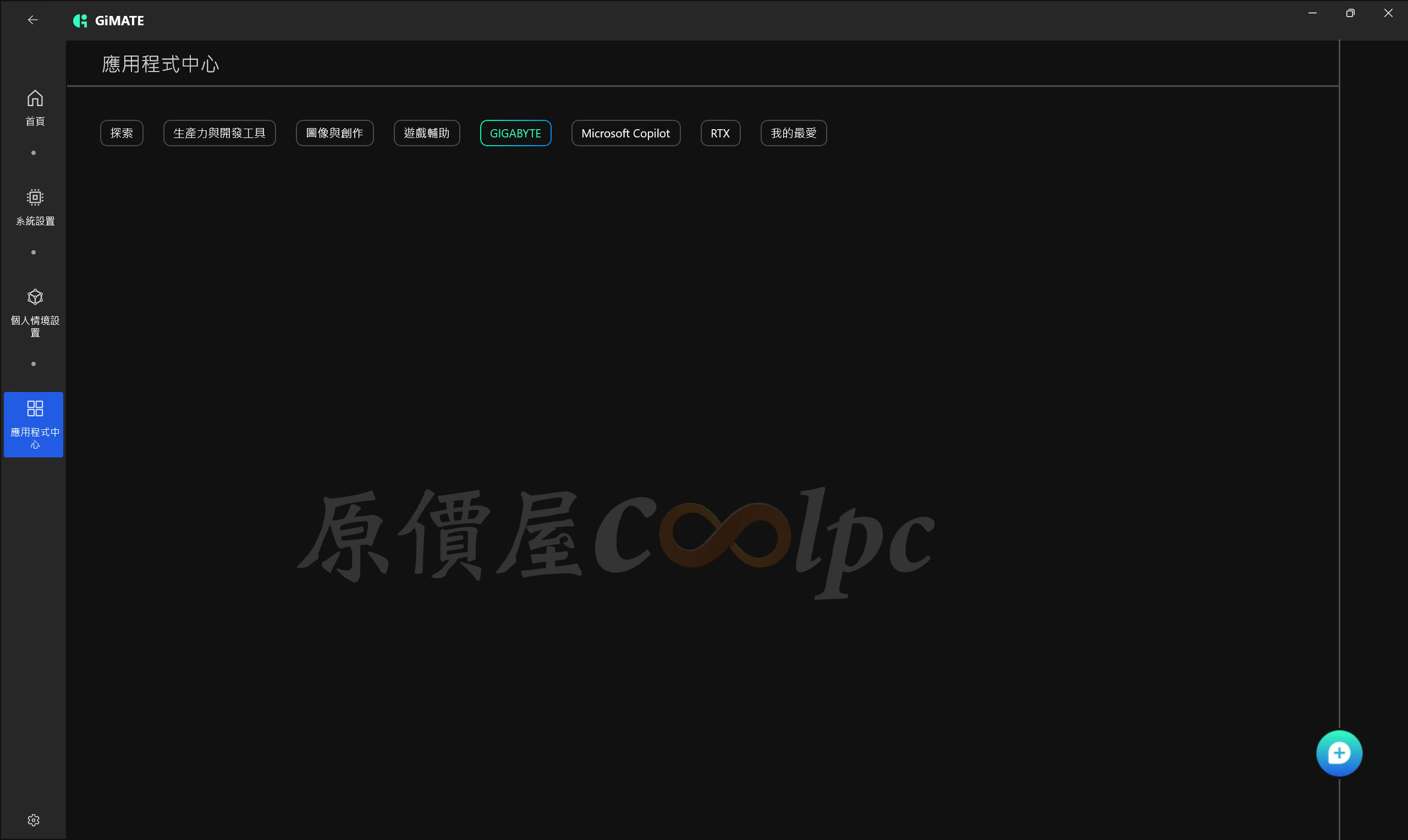Select the RTX category tab
1408x840 pixels.
pyautogui.click(x=720, y=133)
